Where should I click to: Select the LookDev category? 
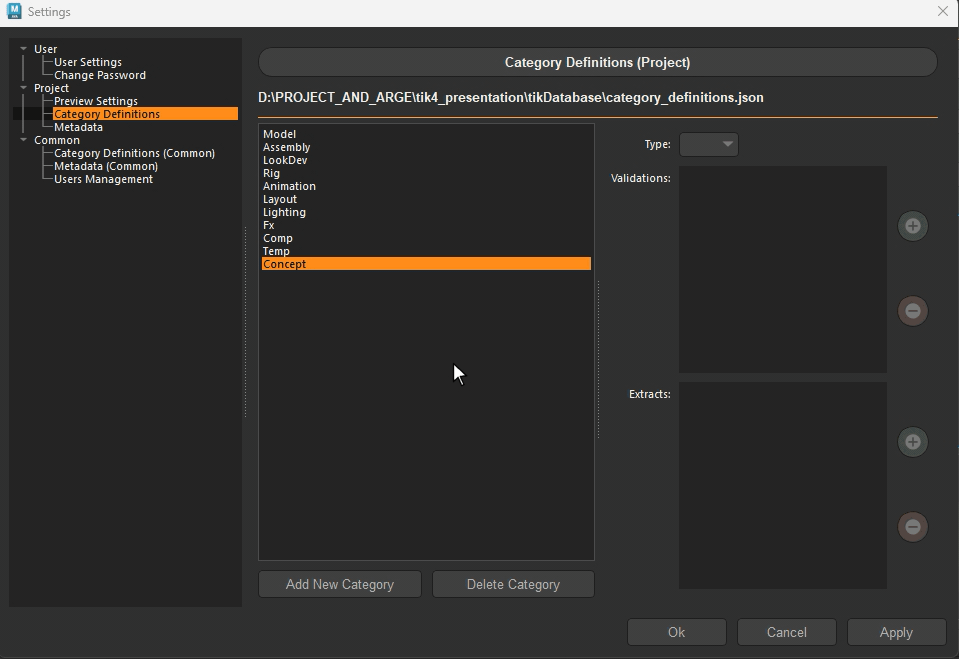click(426, 160)
